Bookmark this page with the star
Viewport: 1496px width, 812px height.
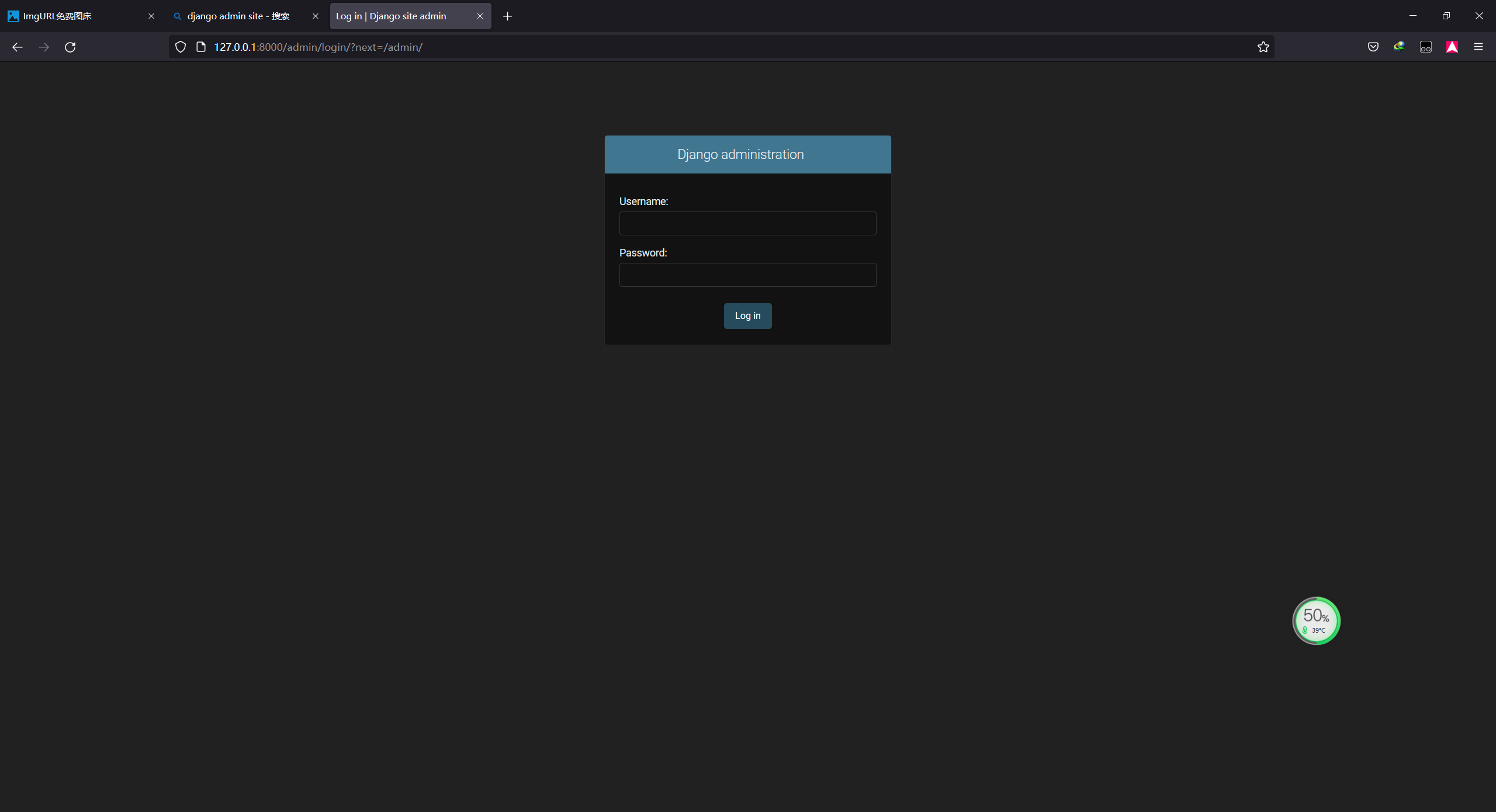click(1263, 47)
